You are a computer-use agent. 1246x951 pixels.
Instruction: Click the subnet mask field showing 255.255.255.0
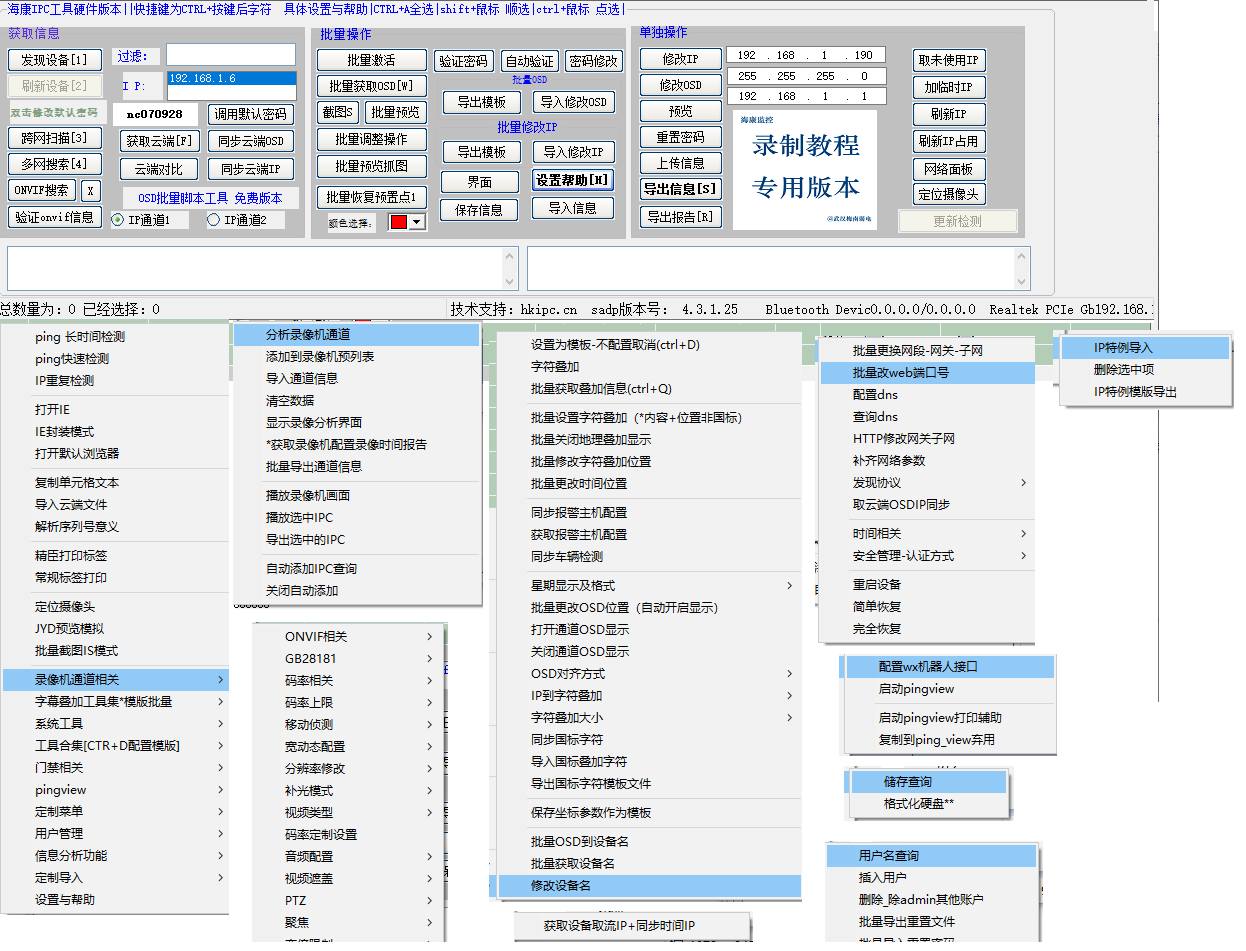[806, 76]
